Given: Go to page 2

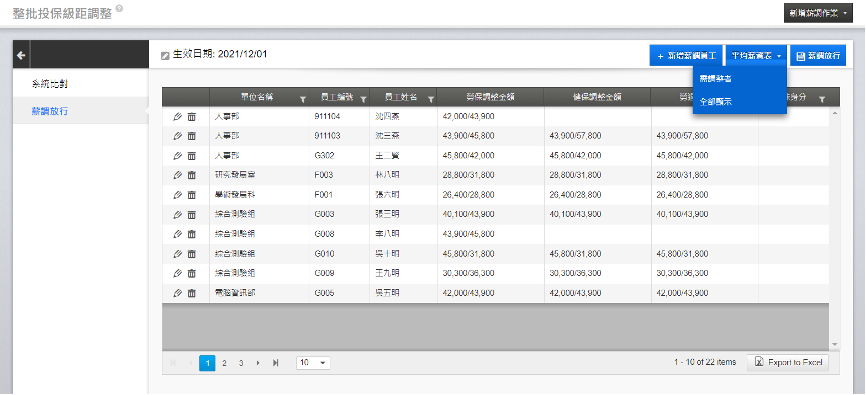Looking at the screenshot, I should click(224, 363).
